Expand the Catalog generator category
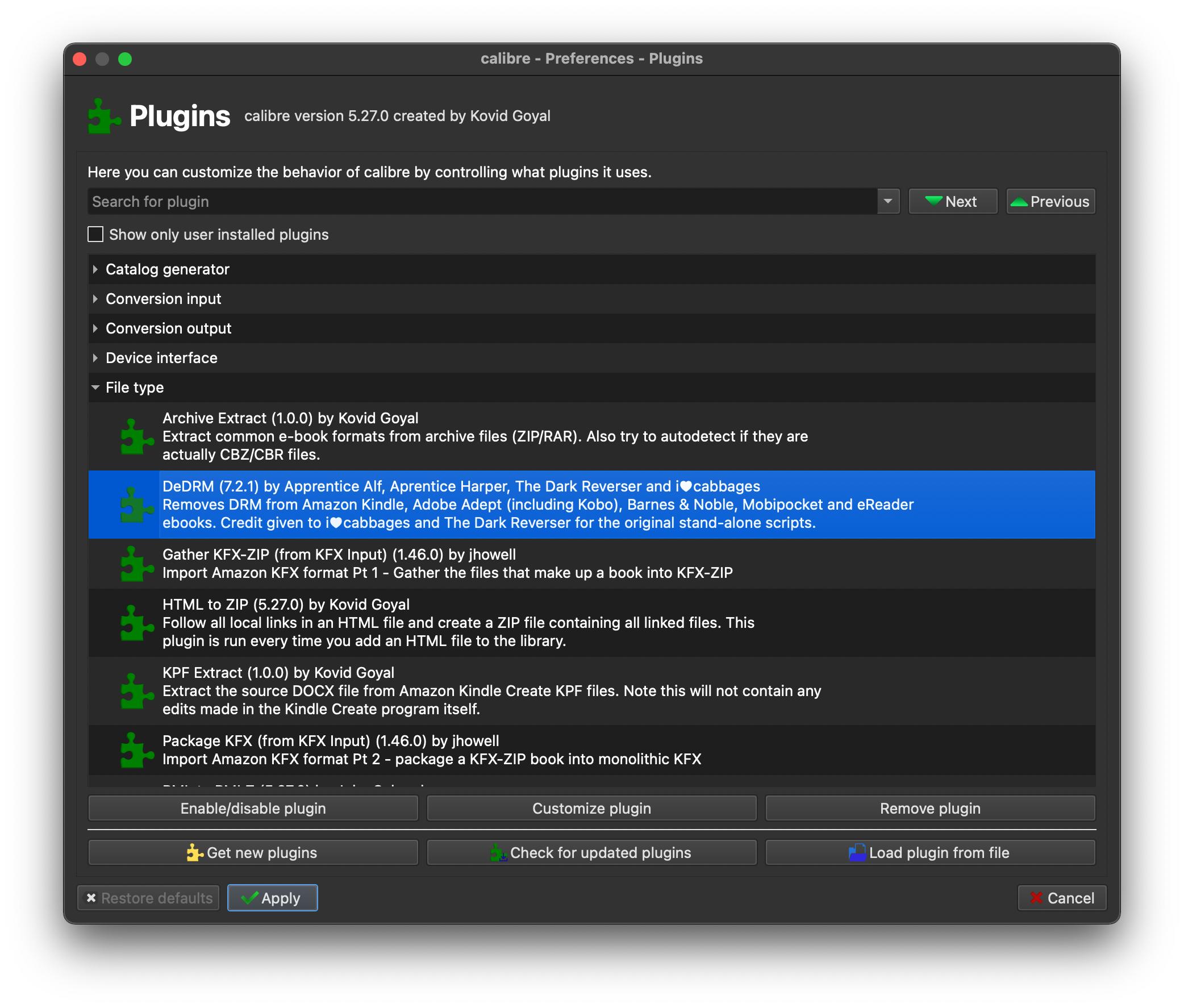The image size is (1184, 1008). tap(95, 269)
